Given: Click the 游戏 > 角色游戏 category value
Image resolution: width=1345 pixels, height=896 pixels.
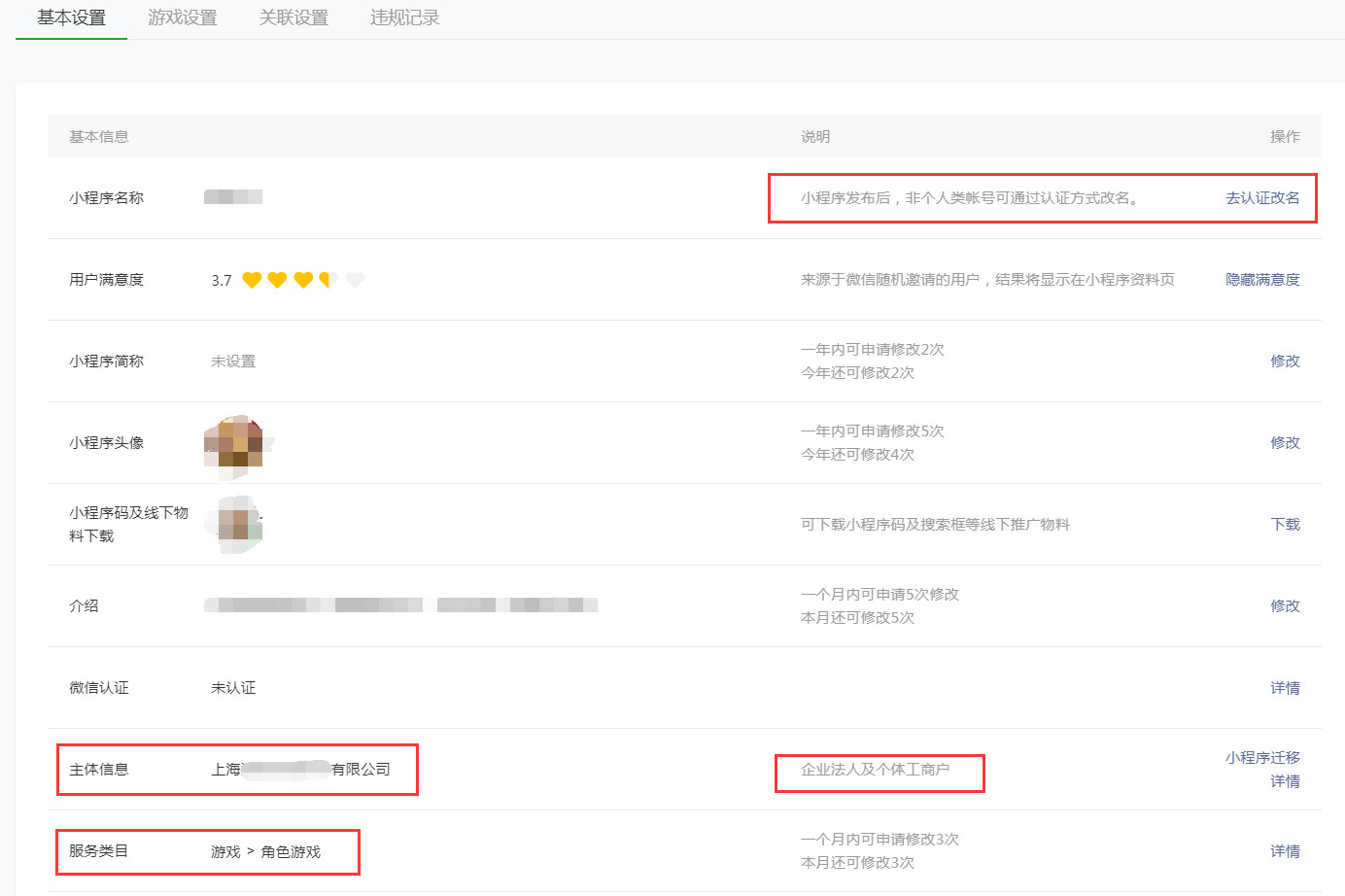Looking at the screenshot, I should (265, 851).
